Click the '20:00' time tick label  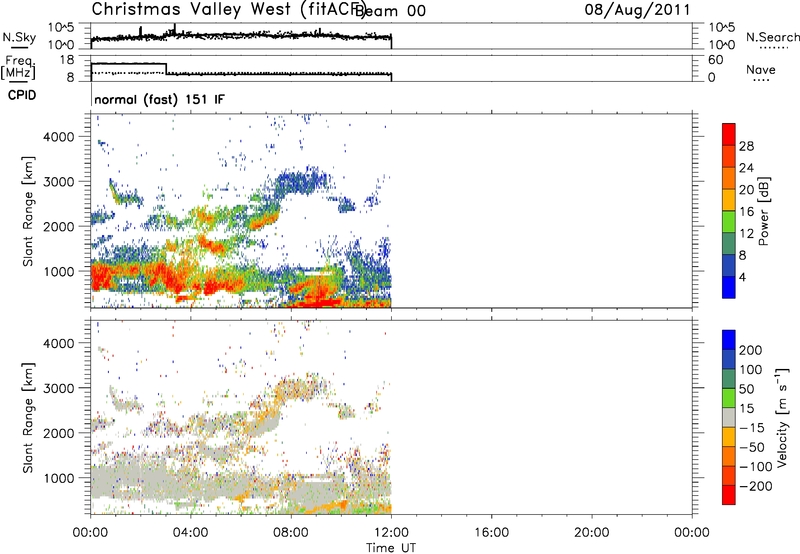[591, 533]
